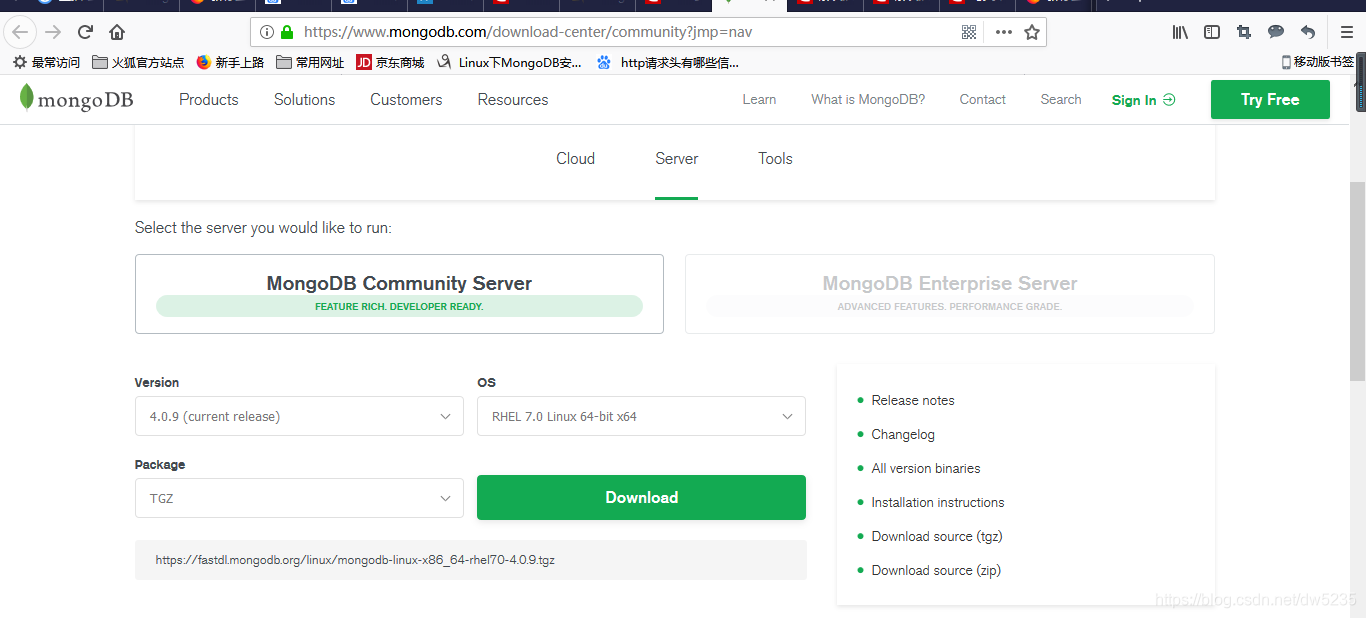Open the Linux下MongoDB安 bookmark

pos(510,62)
